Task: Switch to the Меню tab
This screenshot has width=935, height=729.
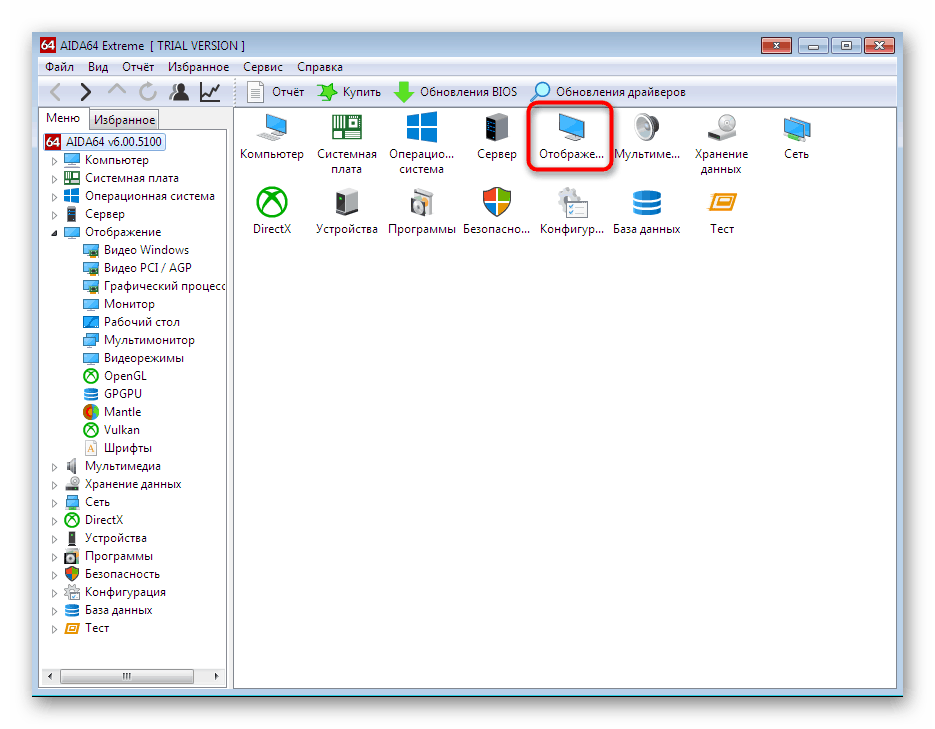Action: 63,118
